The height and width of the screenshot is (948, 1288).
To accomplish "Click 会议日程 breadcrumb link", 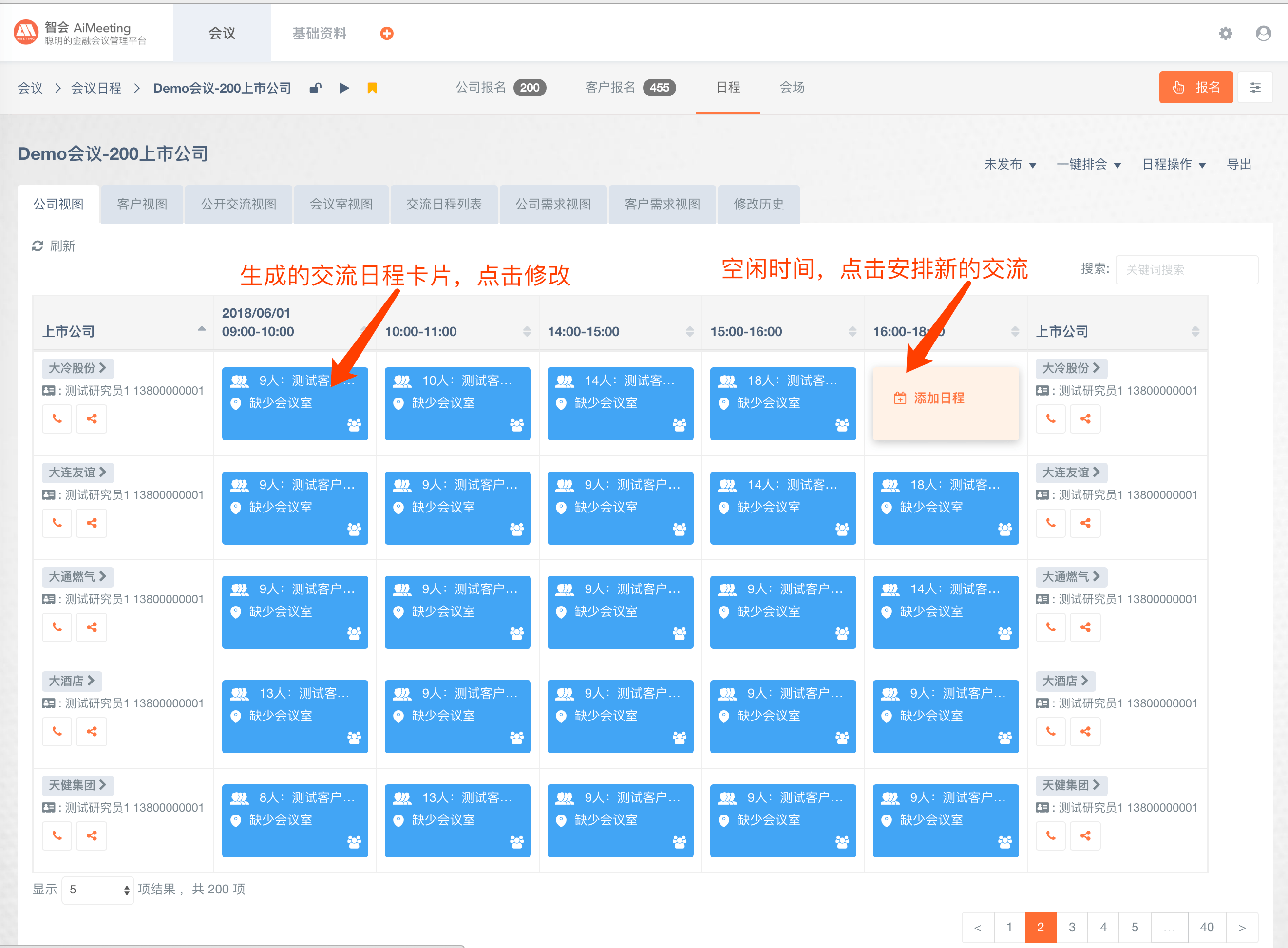I will [x=96, y=88].
